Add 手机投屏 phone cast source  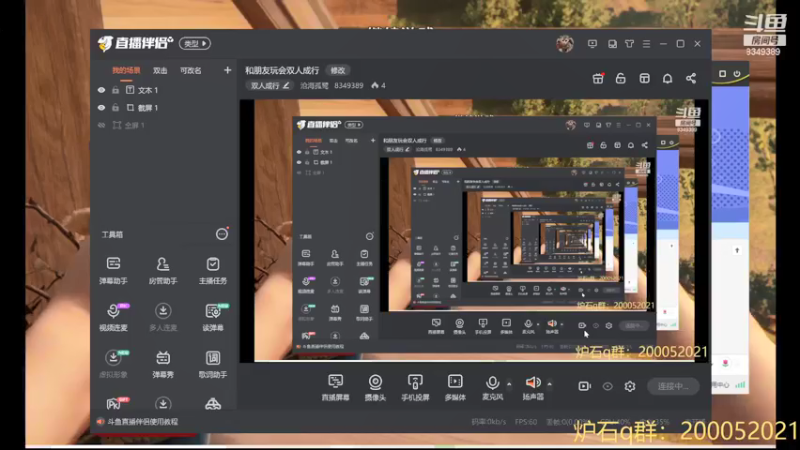click(415, 387)
